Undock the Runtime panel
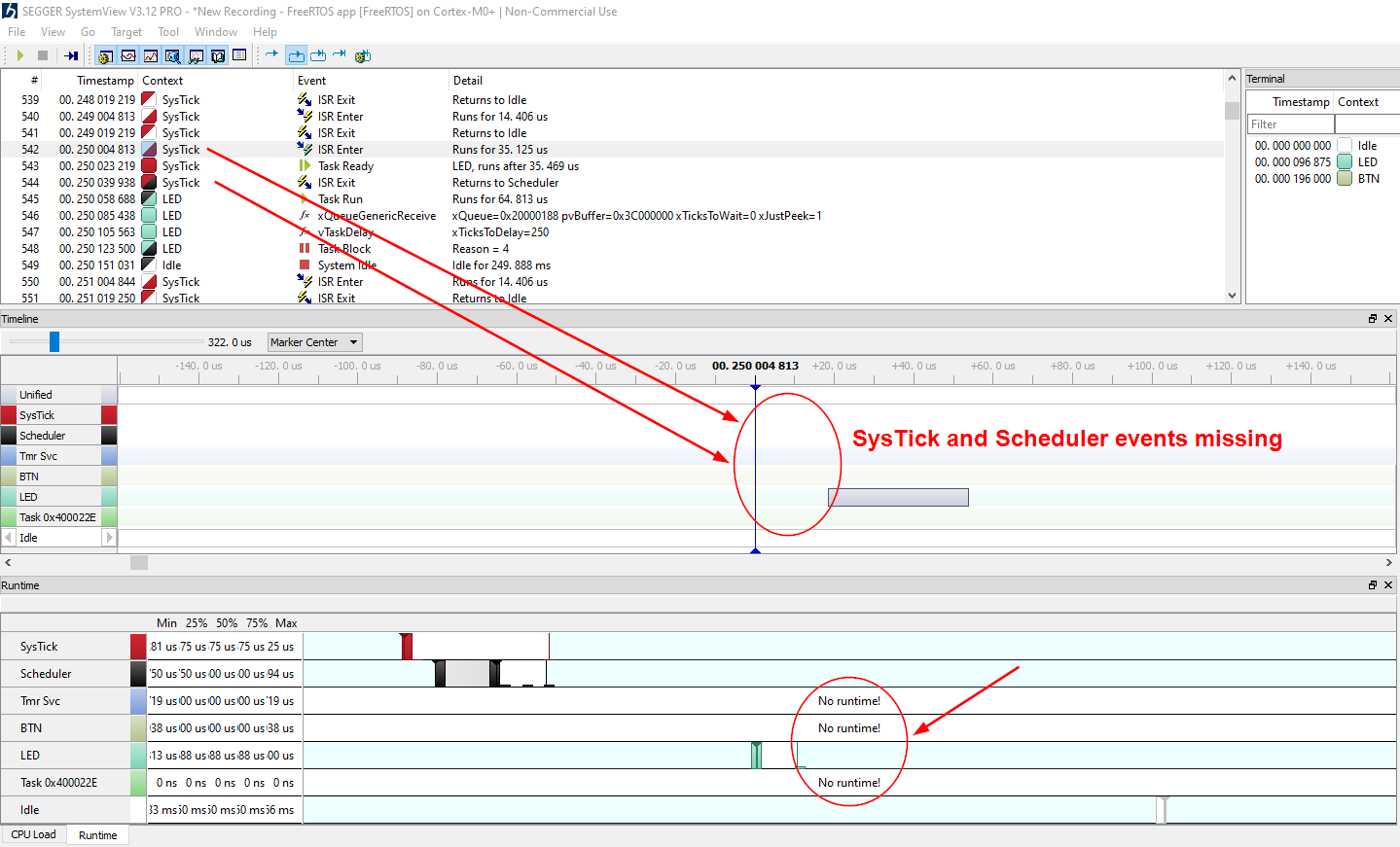The image size is (1400, 847). tap(1373, 585)
